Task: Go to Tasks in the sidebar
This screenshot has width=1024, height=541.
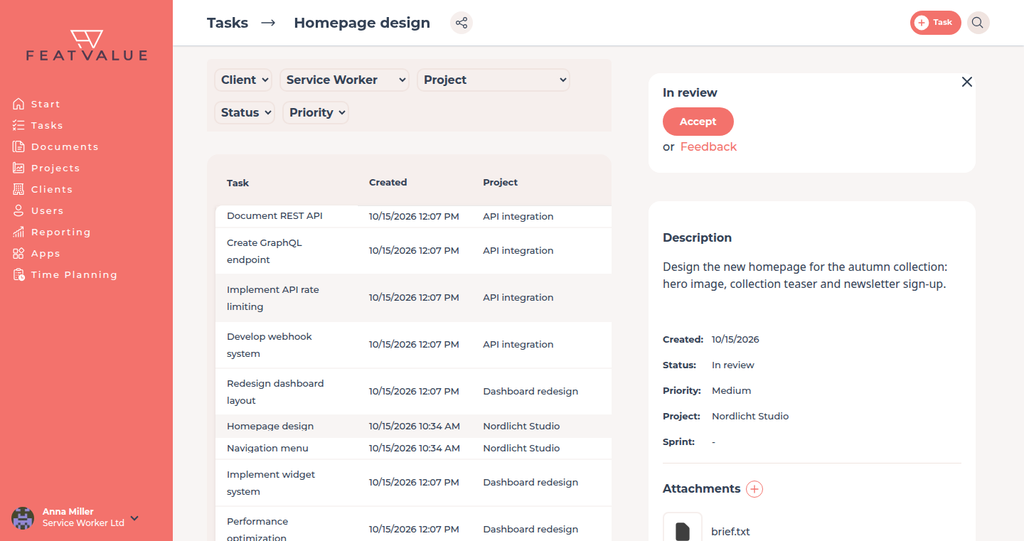Action: click(x=47, y=125)
